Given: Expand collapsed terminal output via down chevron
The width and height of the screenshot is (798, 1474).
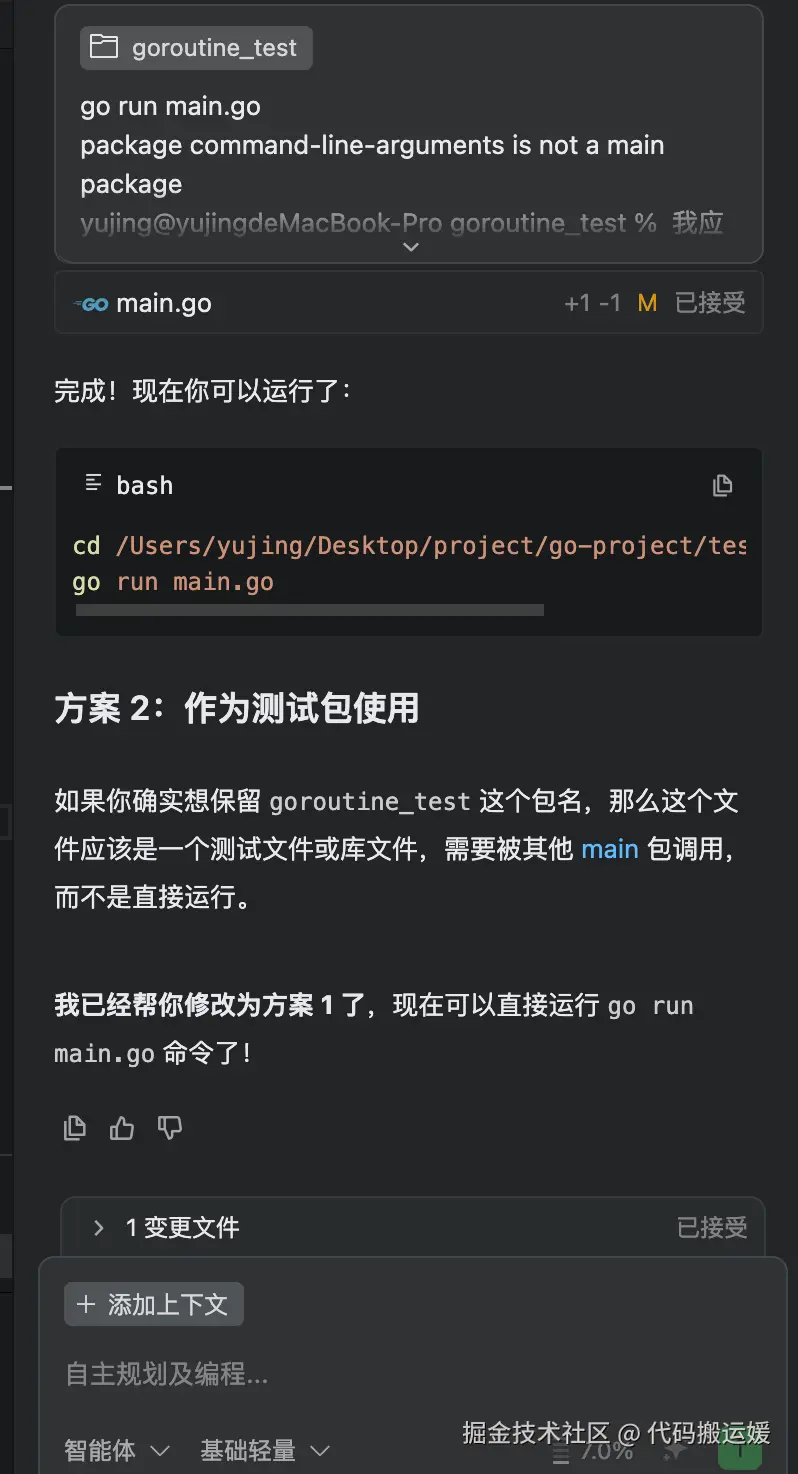Looking at the screenshot, I should click(410, 247).
